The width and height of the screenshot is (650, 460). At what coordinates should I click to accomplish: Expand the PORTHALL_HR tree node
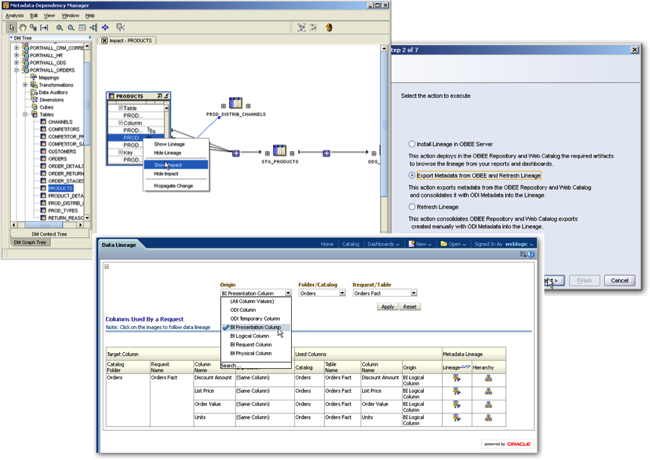[17, 55]
